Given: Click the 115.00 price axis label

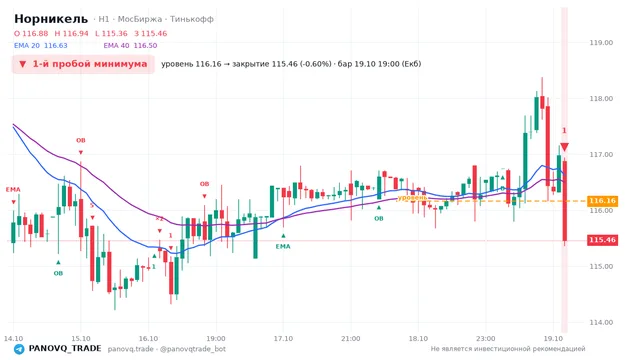Looking at the screenshot, I should tap(601, 267).
